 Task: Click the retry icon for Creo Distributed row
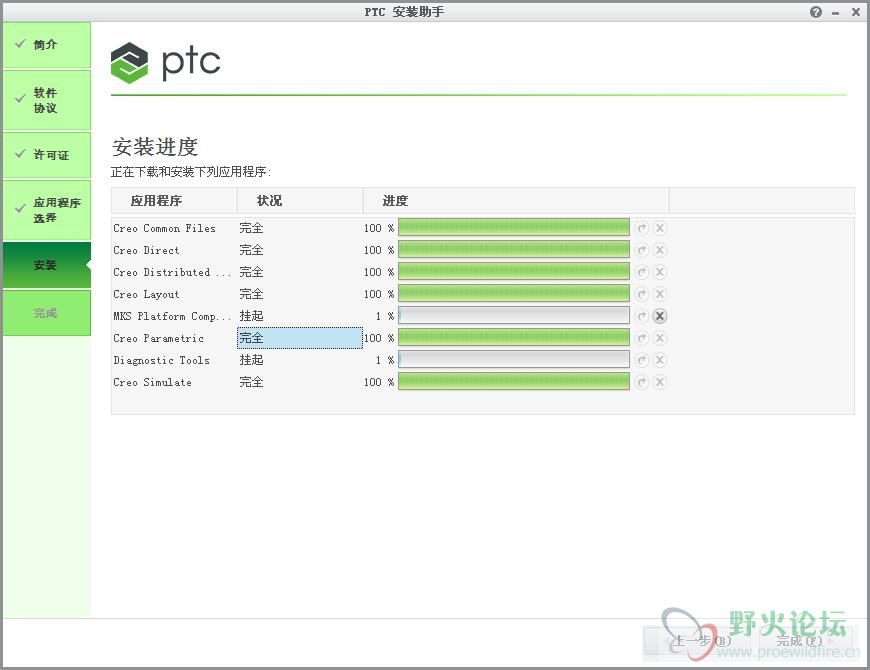click(642, 272)
